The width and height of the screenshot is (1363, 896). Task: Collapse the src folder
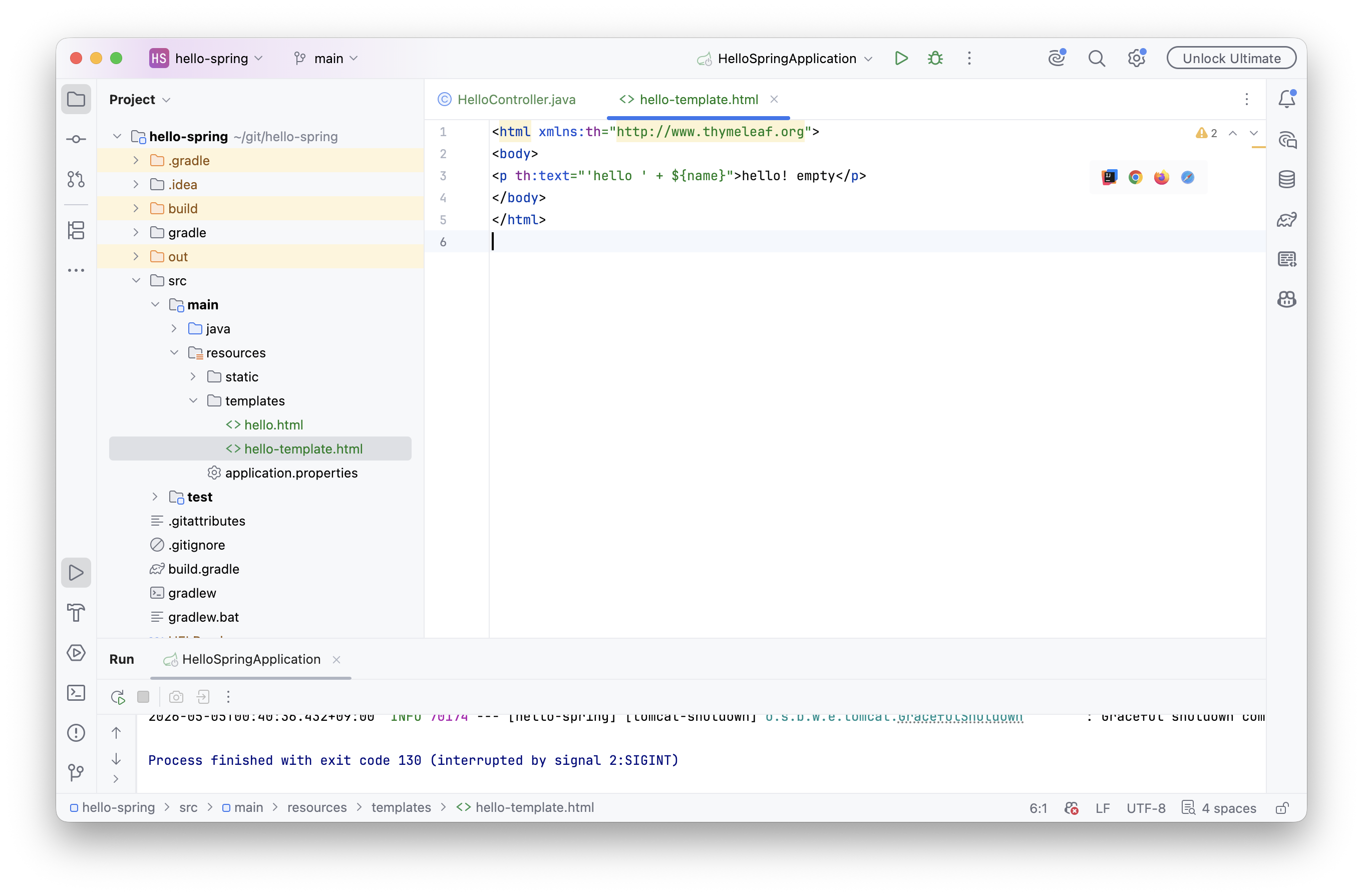(136, 280)
